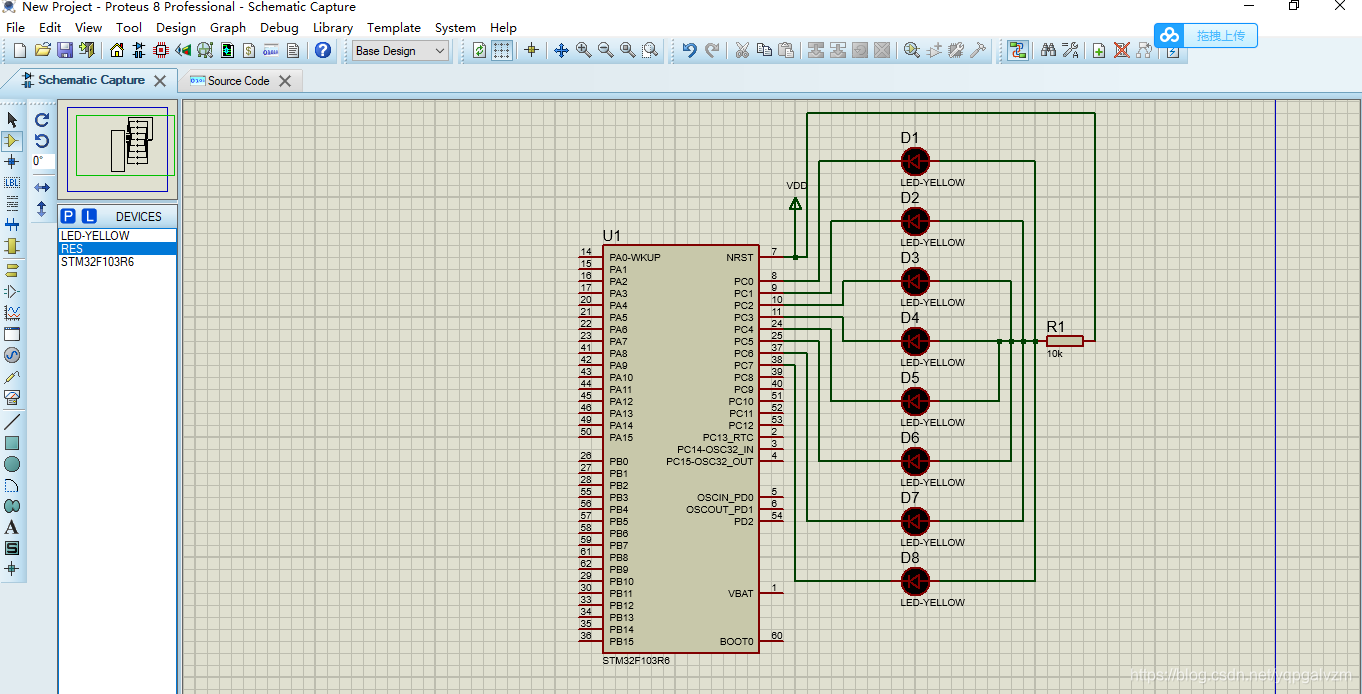1362x694 pixels.
Task: Select the 2D Graphics Box tool
Action: [x=12, y=442]
